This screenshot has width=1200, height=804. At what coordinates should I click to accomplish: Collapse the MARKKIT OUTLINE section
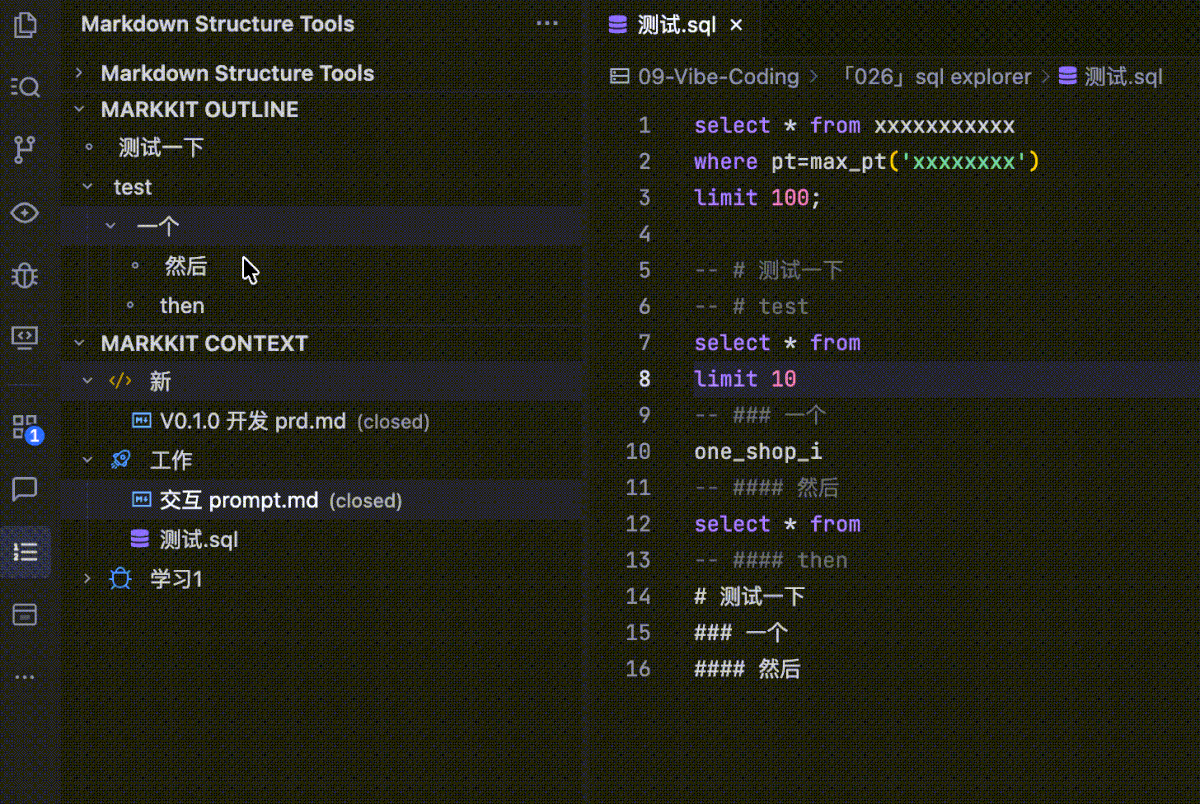pos(79,109)
